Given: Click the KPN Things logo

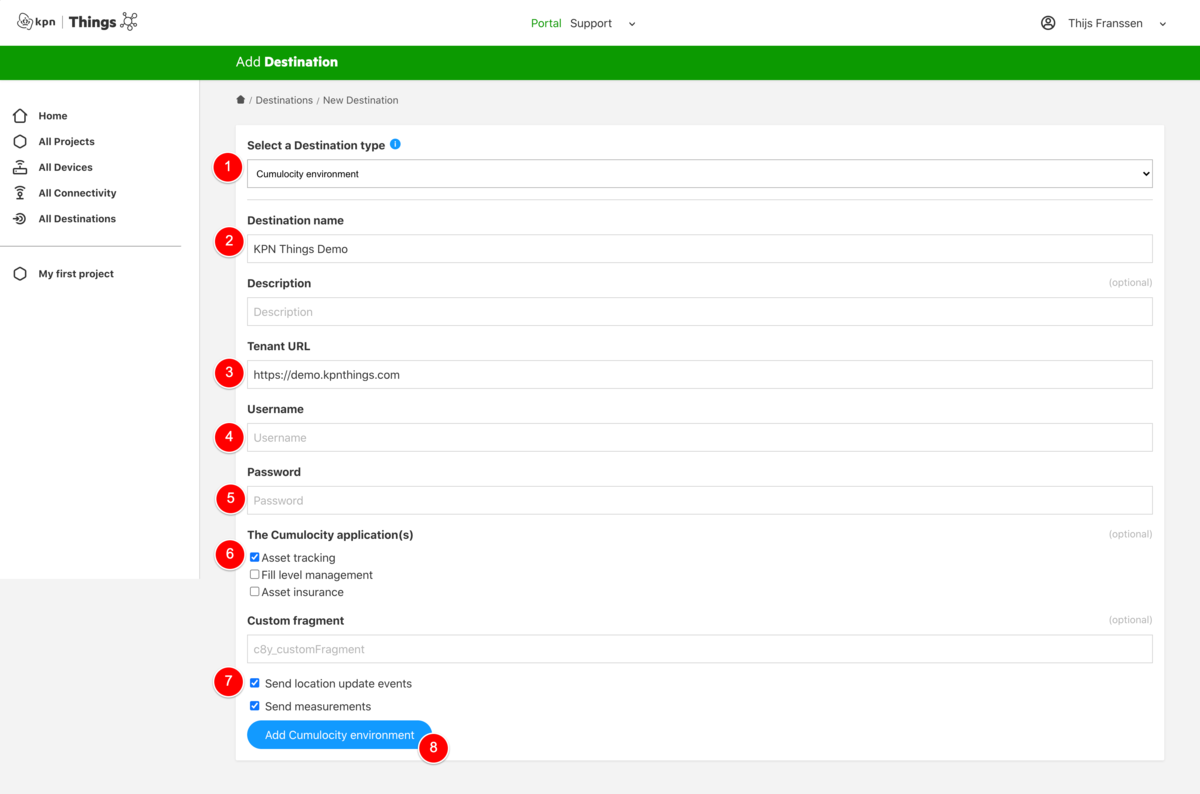Looking at the screenshot, I should click(x=78, y=22).
